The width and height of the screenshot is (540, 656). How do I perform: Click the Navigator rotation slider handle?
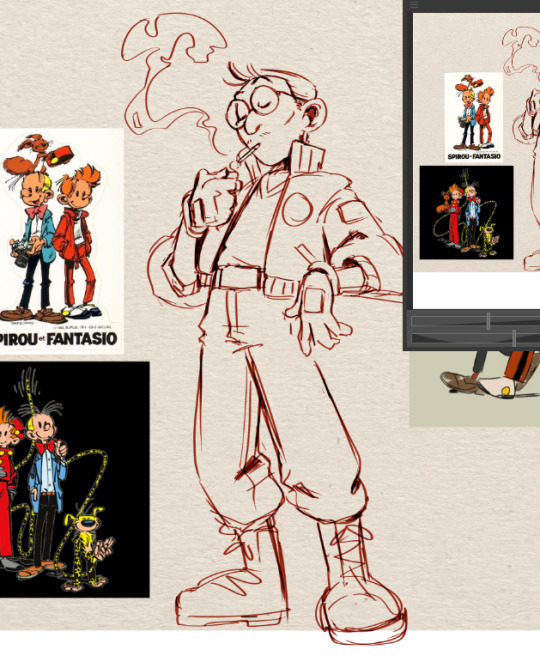[514, 338]
